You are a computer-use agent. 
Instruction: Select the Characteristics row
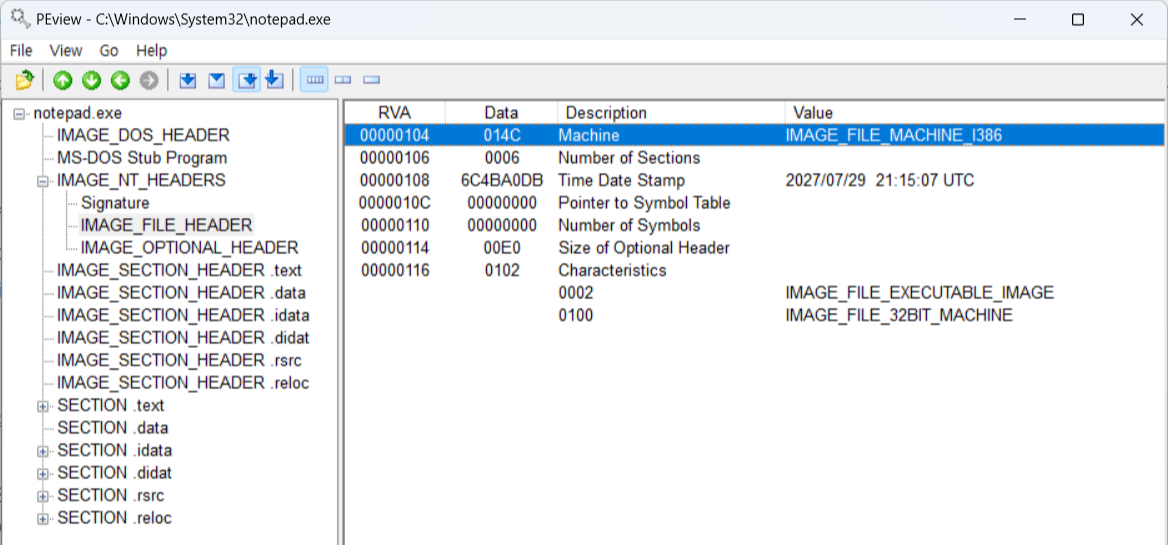pyautogui.click(x=755, y=270)
